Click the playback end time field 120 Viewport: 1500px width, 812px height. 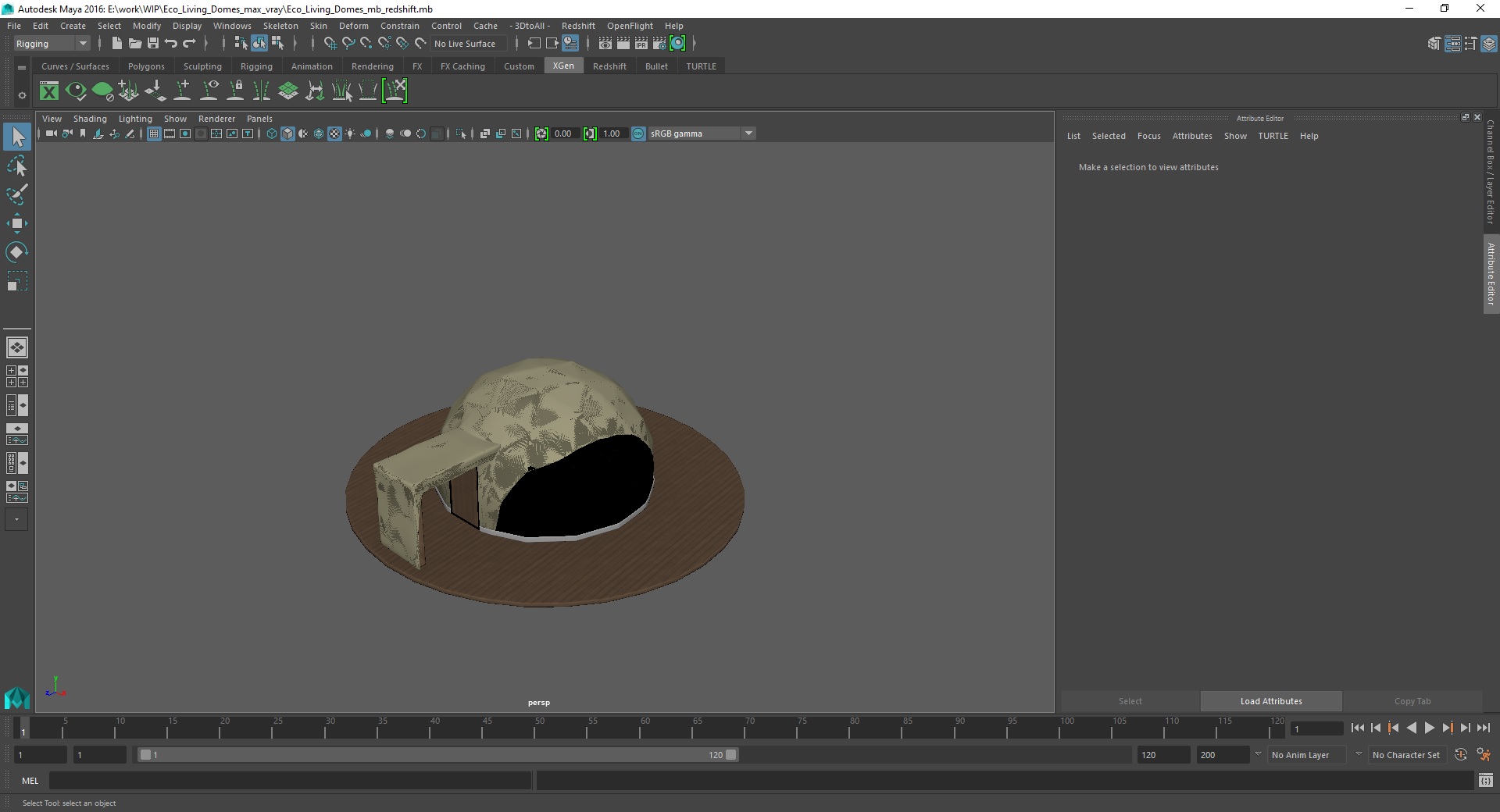[x=1162, y=755]
